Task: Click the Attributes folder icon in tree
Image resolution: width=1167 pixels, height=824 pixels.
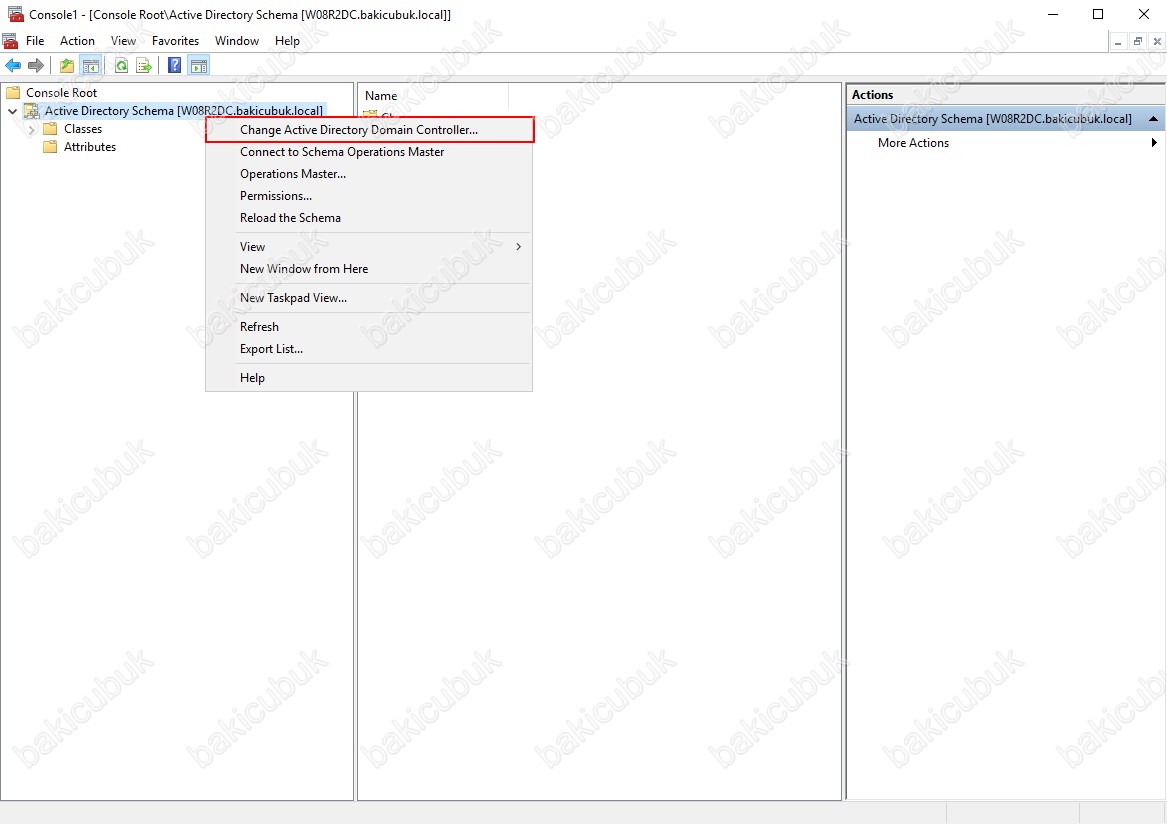Action: tap(50, 147)
